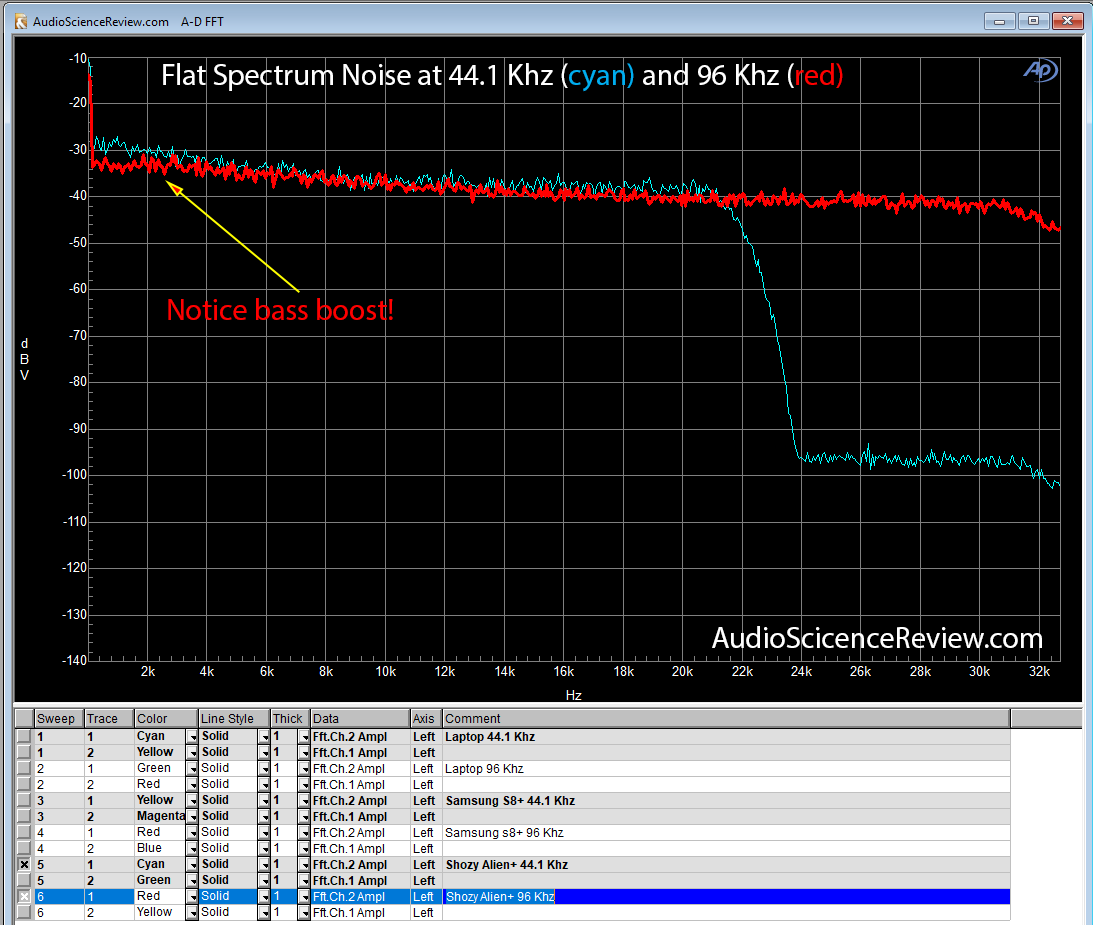Click the Axis column header

(426, 719)
